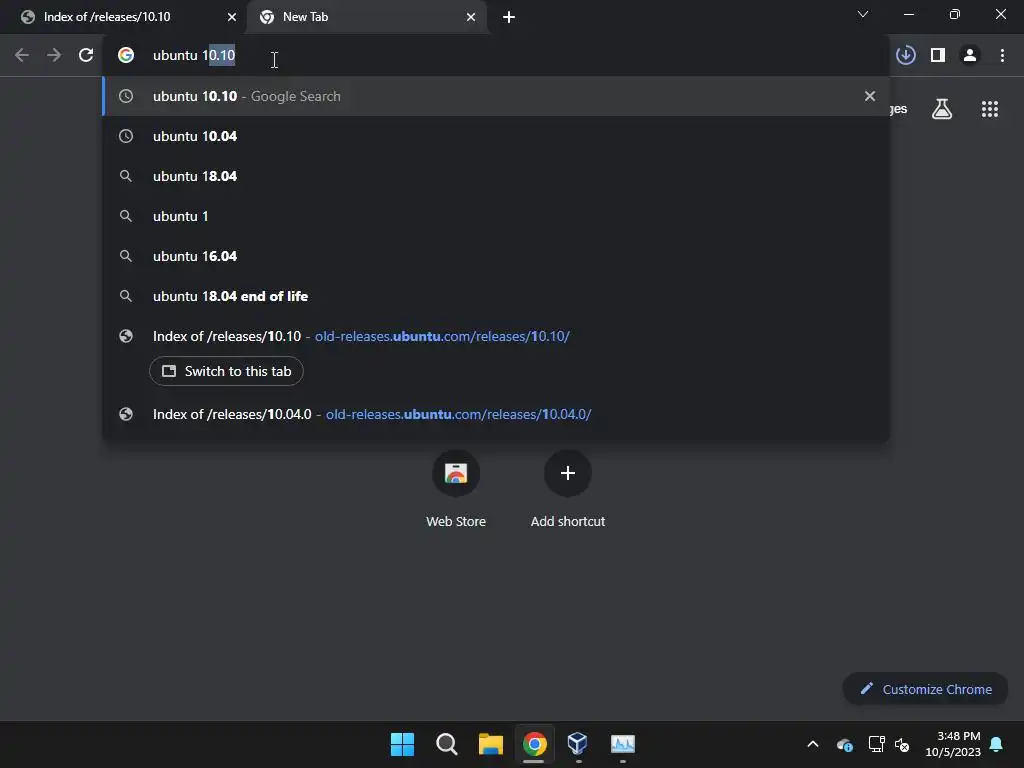Screen dimensions: 1024x768
Task: Pick the ubuntu 16.04 suggestion
Action: [496, 256]
